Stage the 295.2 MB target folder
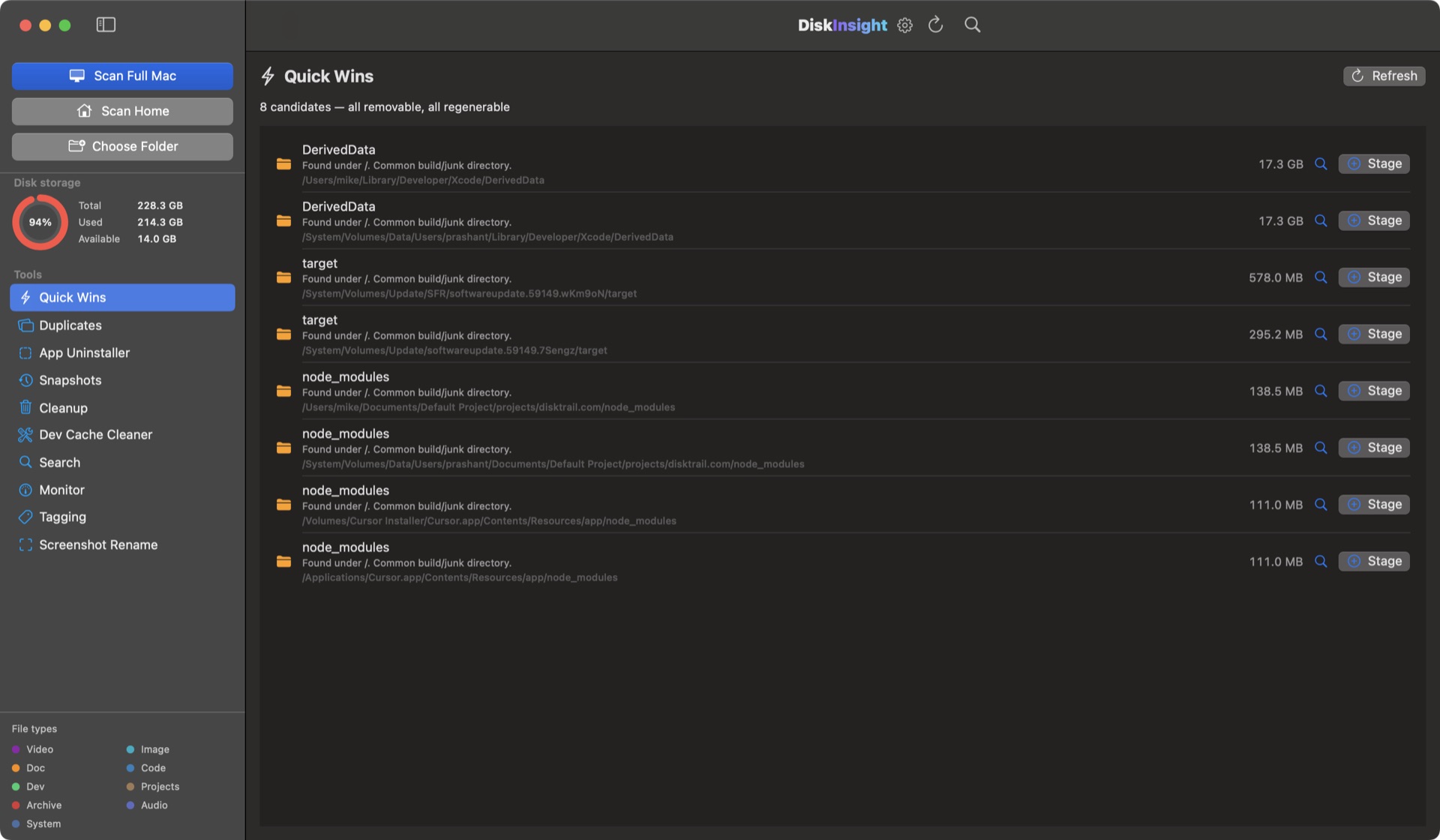Viewport: 1440px width, 840px height. 1374,334
